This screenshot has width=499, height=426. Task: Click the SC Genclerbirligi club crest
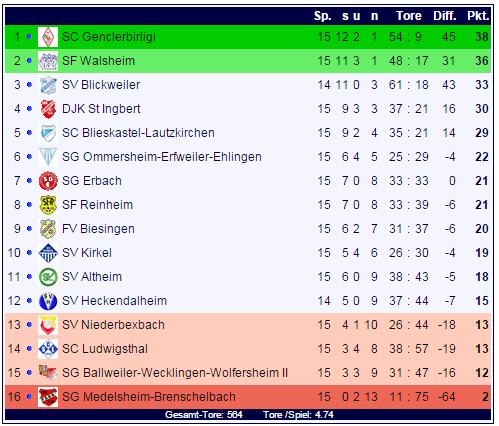click(48, 37)
